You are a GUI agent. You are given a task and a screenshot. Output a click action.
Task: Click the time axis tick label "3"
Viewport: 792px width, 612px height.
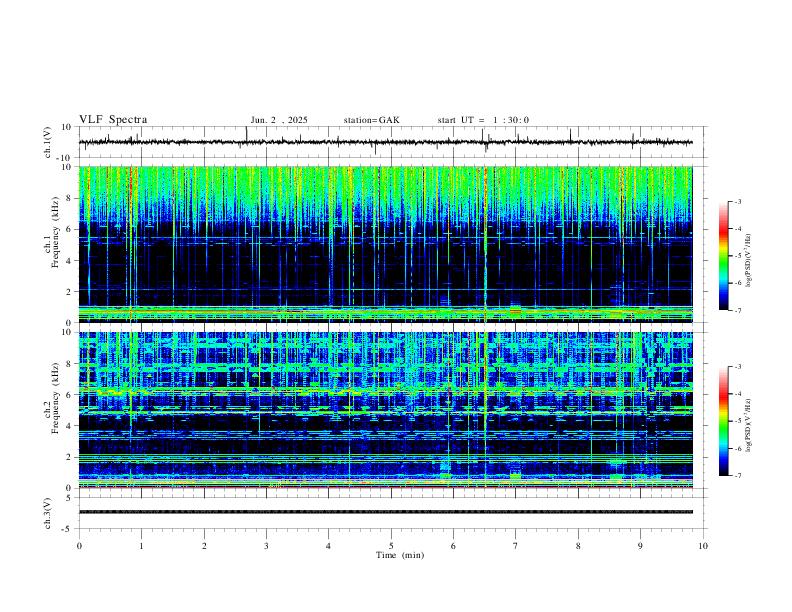[267, 546]
